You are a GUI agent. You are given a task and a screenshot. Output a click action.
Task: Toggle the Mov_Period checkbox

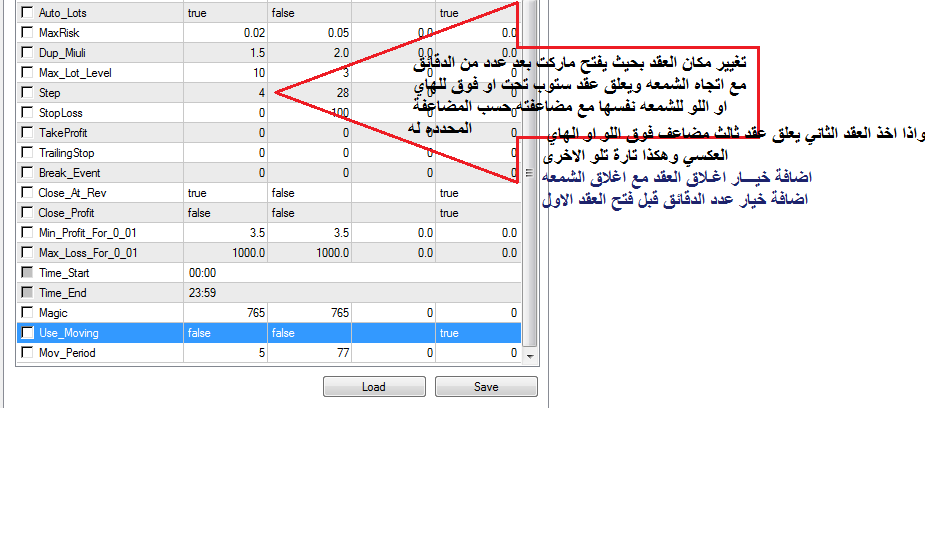(27, 353)
